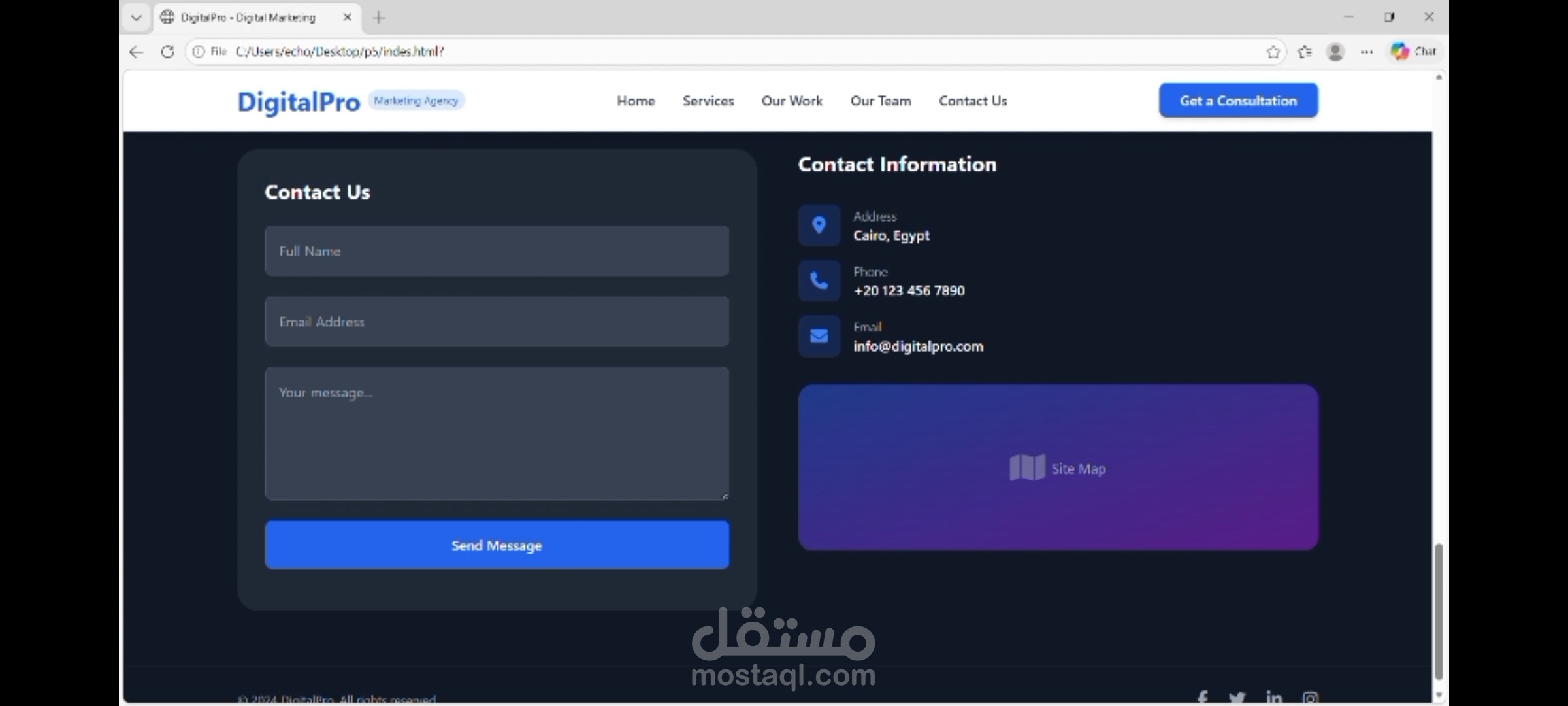Add page to favorites with star icon
Viewport: 1568px width, 706px height.
click(x=1273, y=52)
